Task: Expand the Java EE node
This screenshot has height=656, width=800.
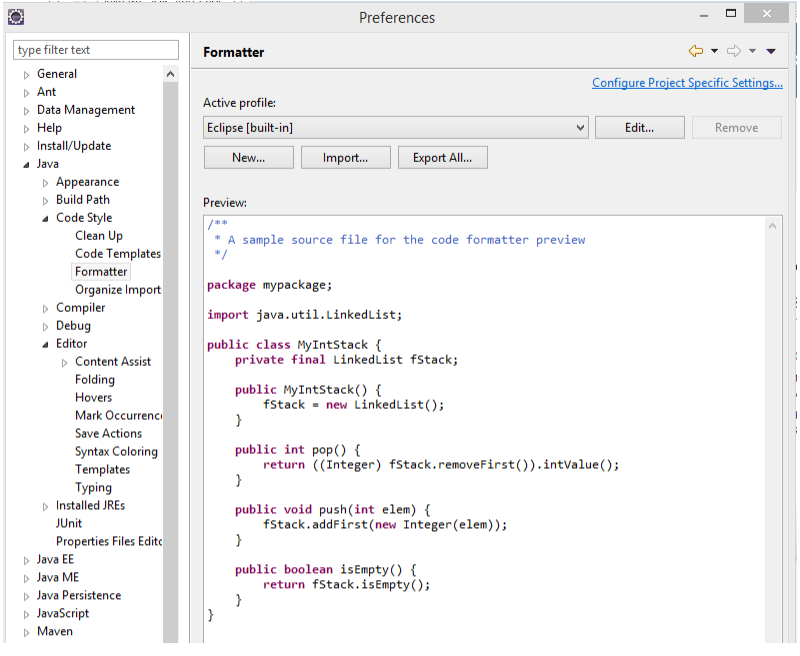Action: 27,561
